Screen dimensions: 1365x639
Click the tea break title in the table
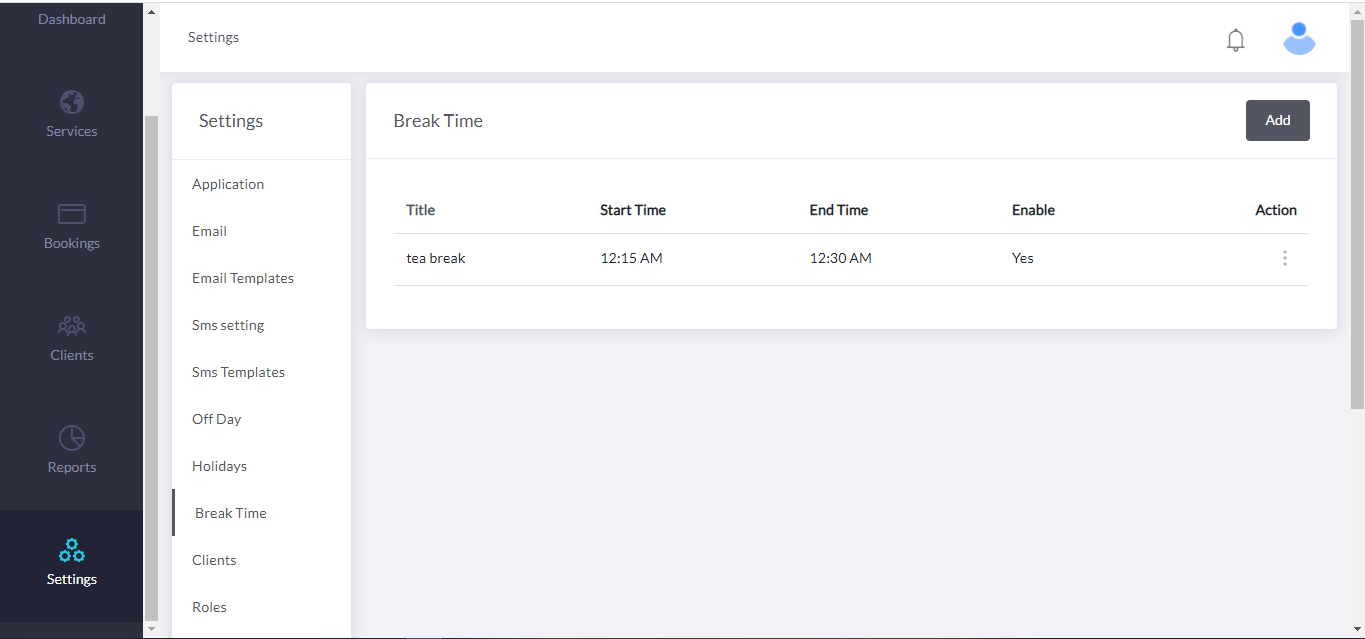(435, 257)
